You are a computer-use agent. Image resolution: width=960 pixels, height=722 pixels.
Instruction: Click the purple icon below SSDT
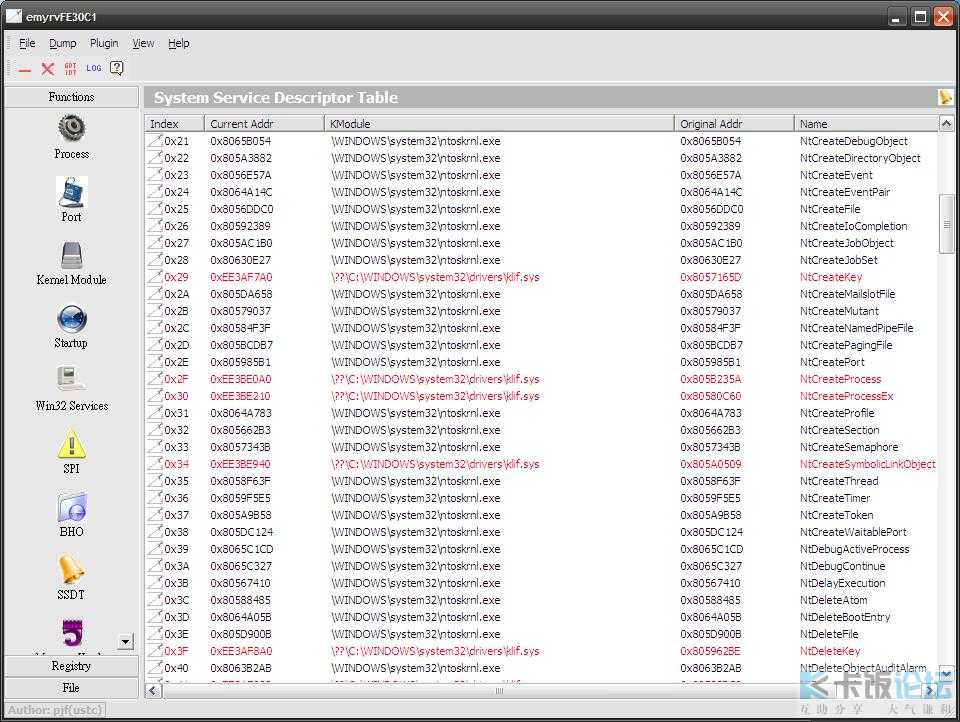[72, 633]
